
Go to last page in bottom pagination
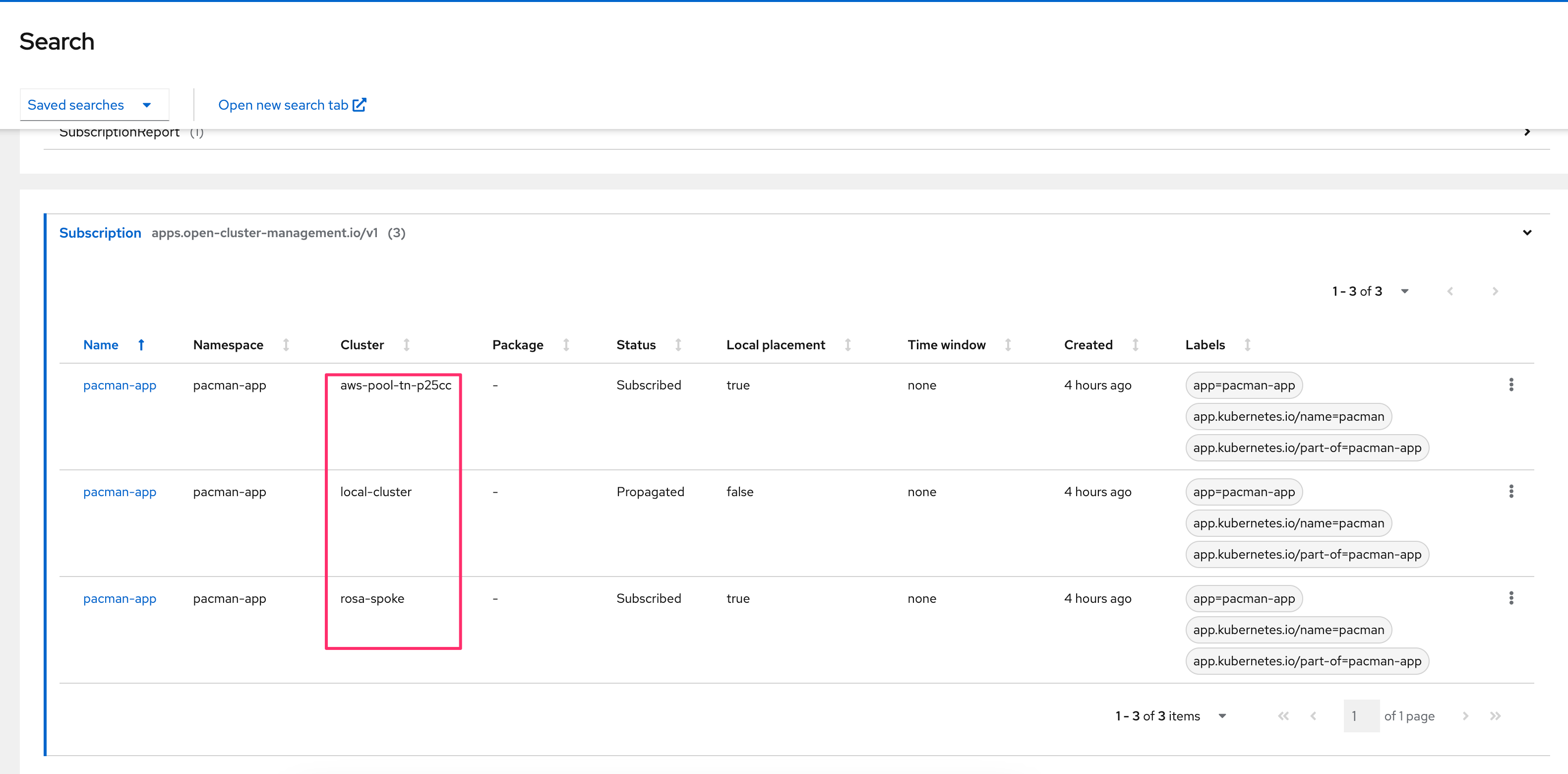[x=1495, y=715]
